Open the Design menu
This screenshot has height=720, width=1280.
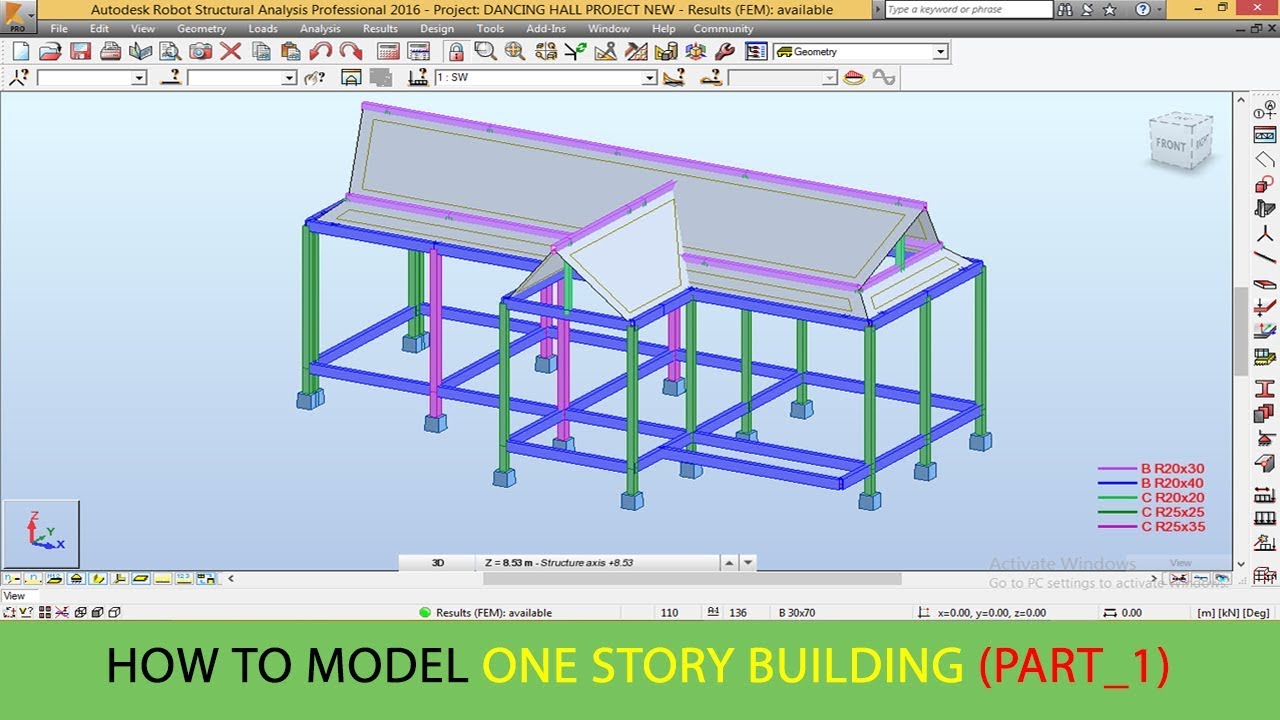(437, 29)
